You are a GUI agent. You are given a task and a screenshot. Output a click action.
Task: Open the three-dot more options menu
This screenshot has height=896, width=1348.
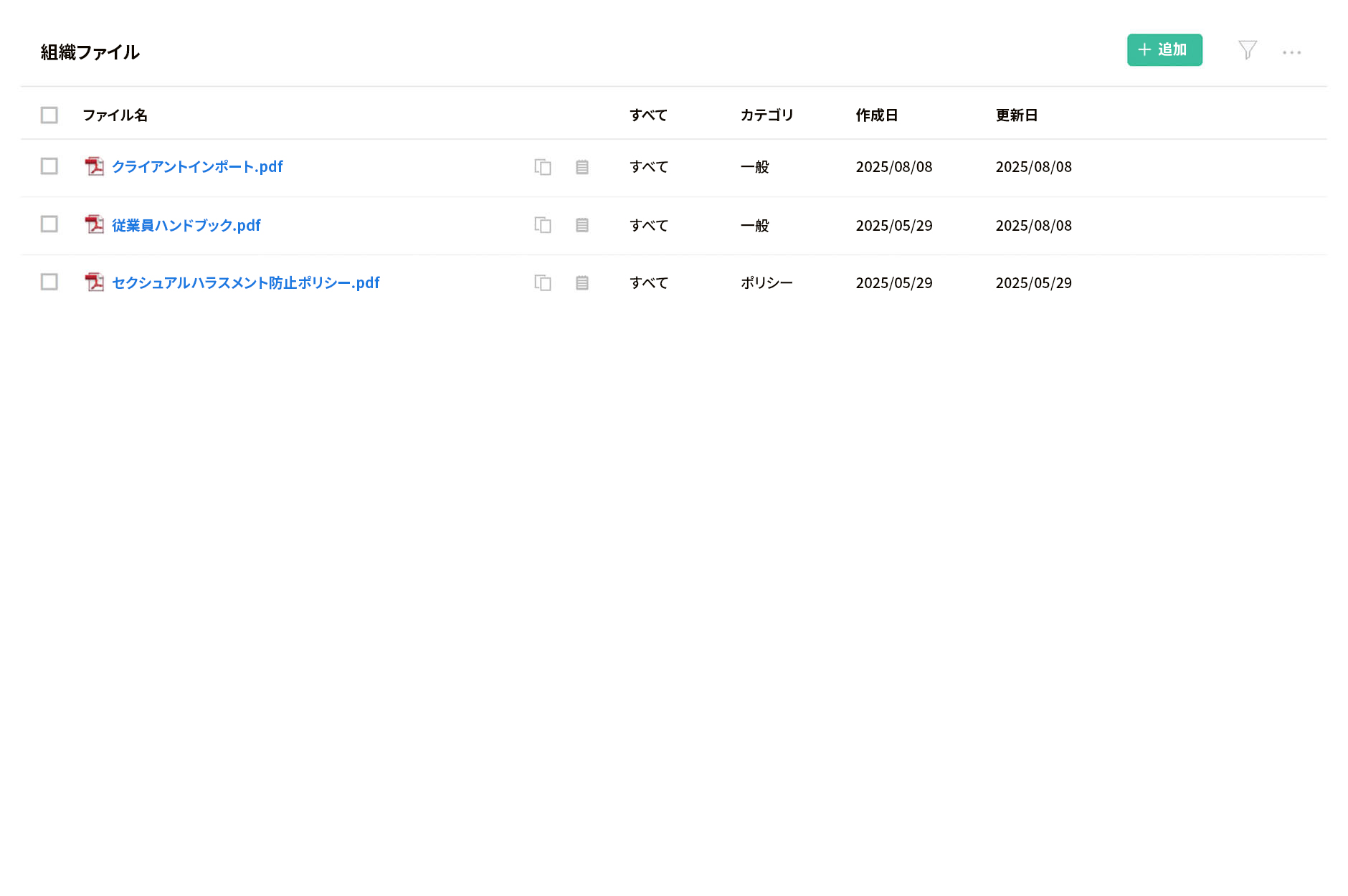point(1292,52)
